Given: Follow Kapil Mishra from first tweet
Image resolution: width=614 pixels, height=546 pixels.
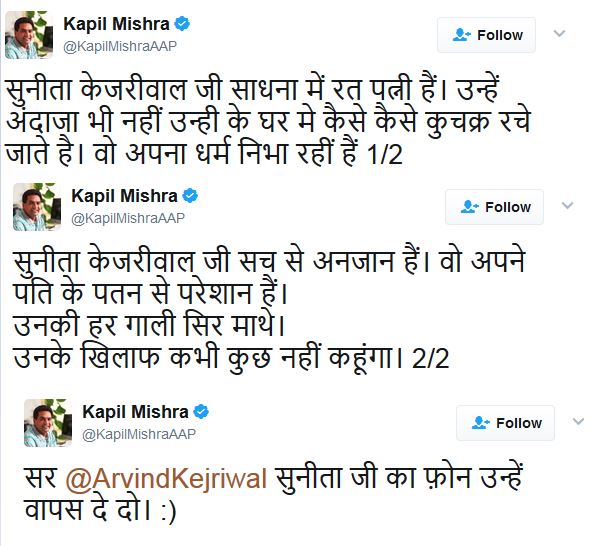Looking at the screenshot, I should click(x=486, y=35).
